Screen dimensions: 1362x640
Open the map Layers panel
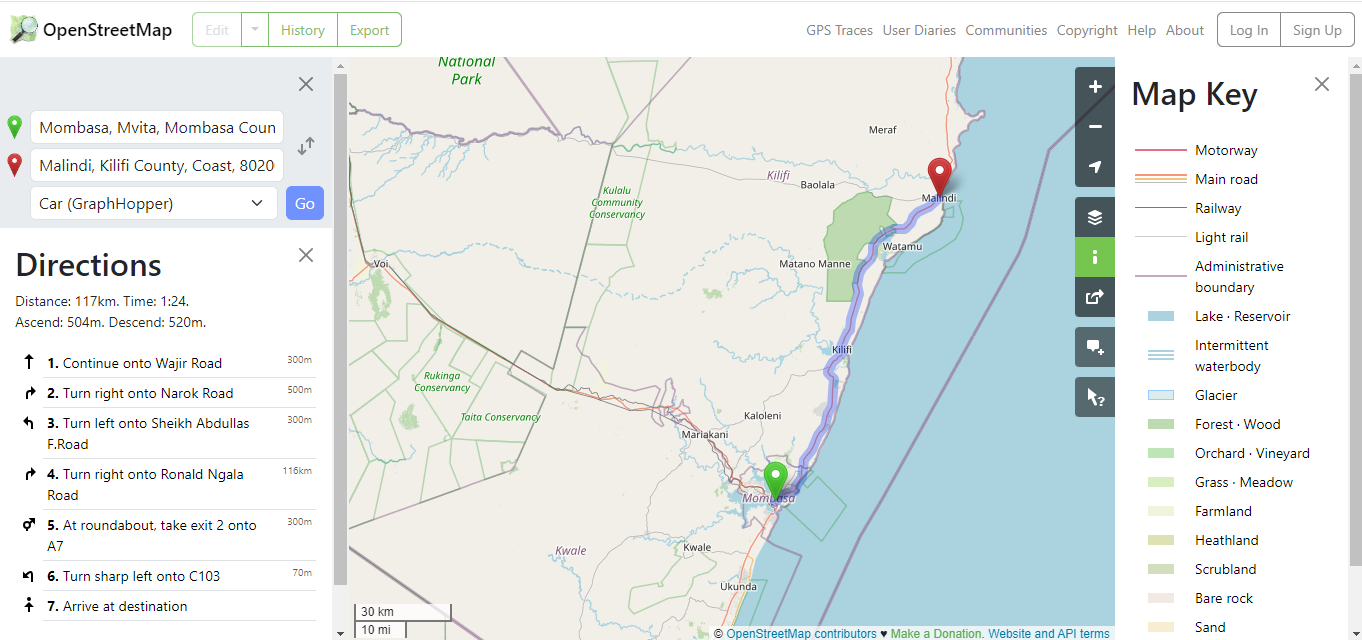coord(1095,217)
